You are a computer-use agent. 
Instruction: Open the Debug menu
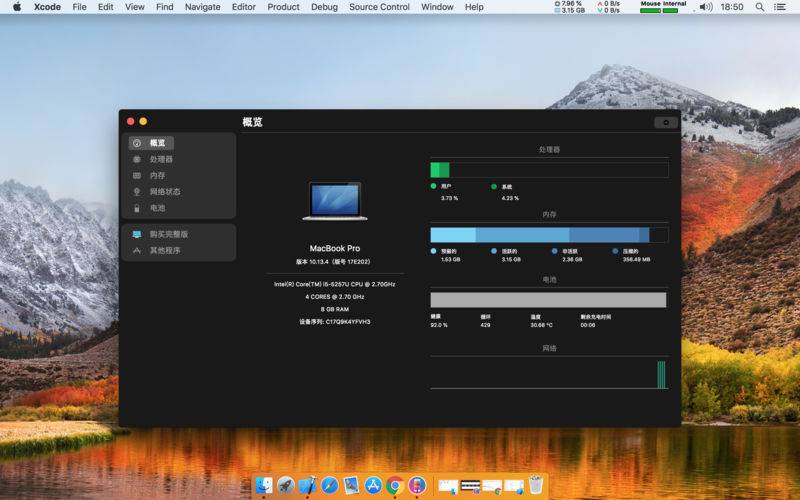324,7
